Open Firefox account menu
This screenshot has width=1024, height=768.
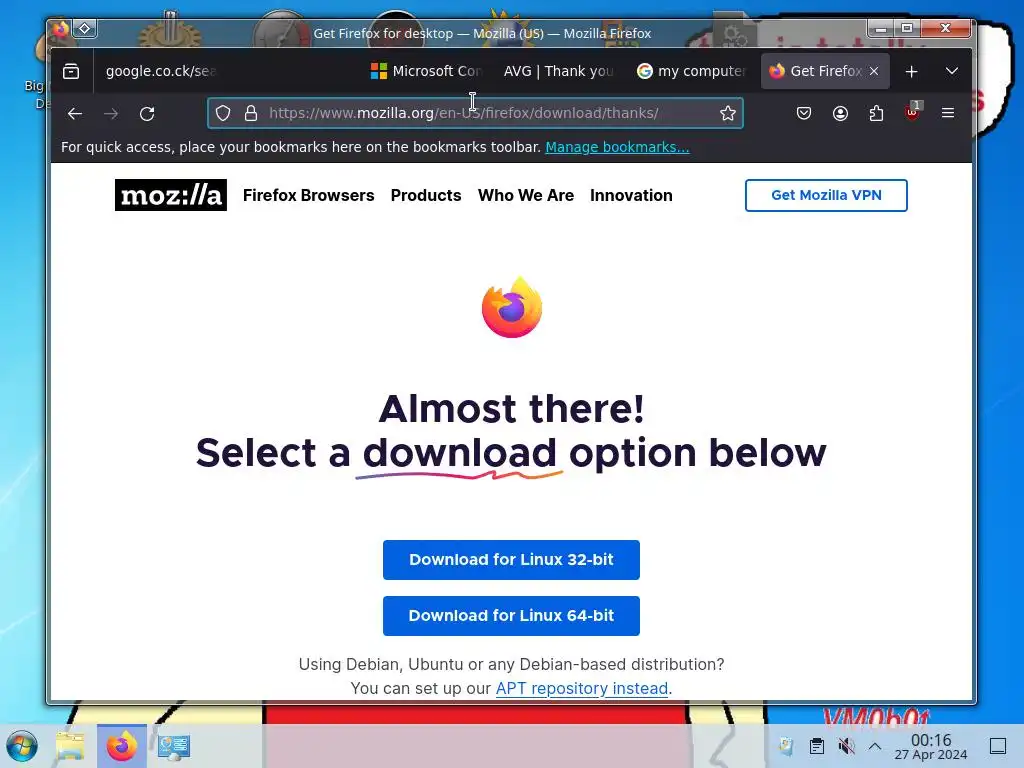click(840, 113)
